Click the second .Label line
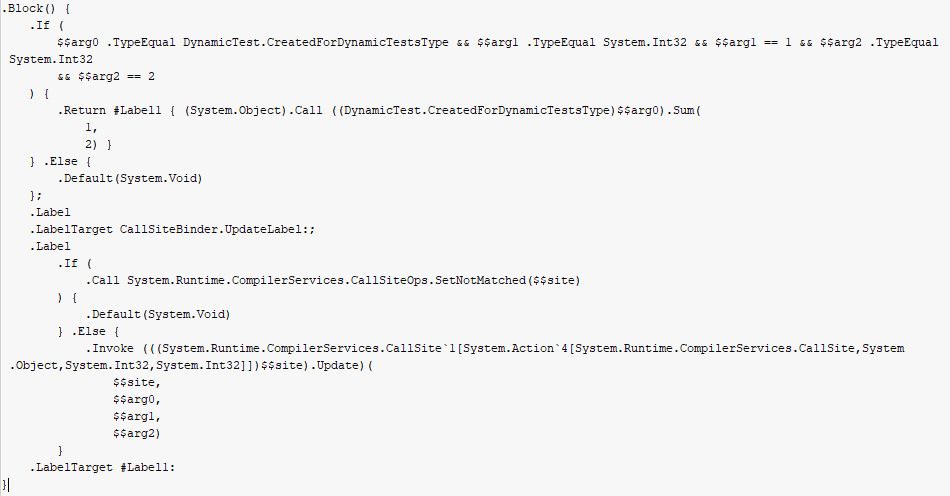This screenshot has height=496, width=950. tap(50, 246)
